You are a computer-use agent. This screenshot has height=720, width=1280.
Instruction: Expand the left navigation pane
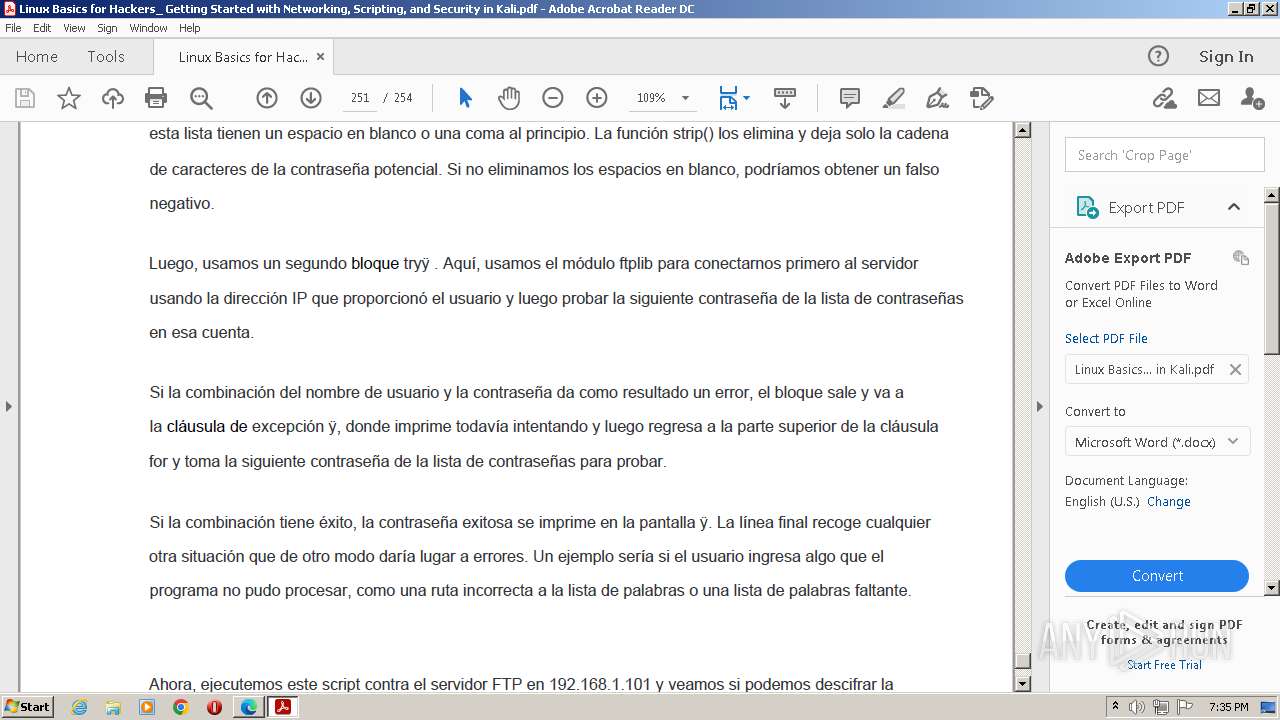point(9,406)
